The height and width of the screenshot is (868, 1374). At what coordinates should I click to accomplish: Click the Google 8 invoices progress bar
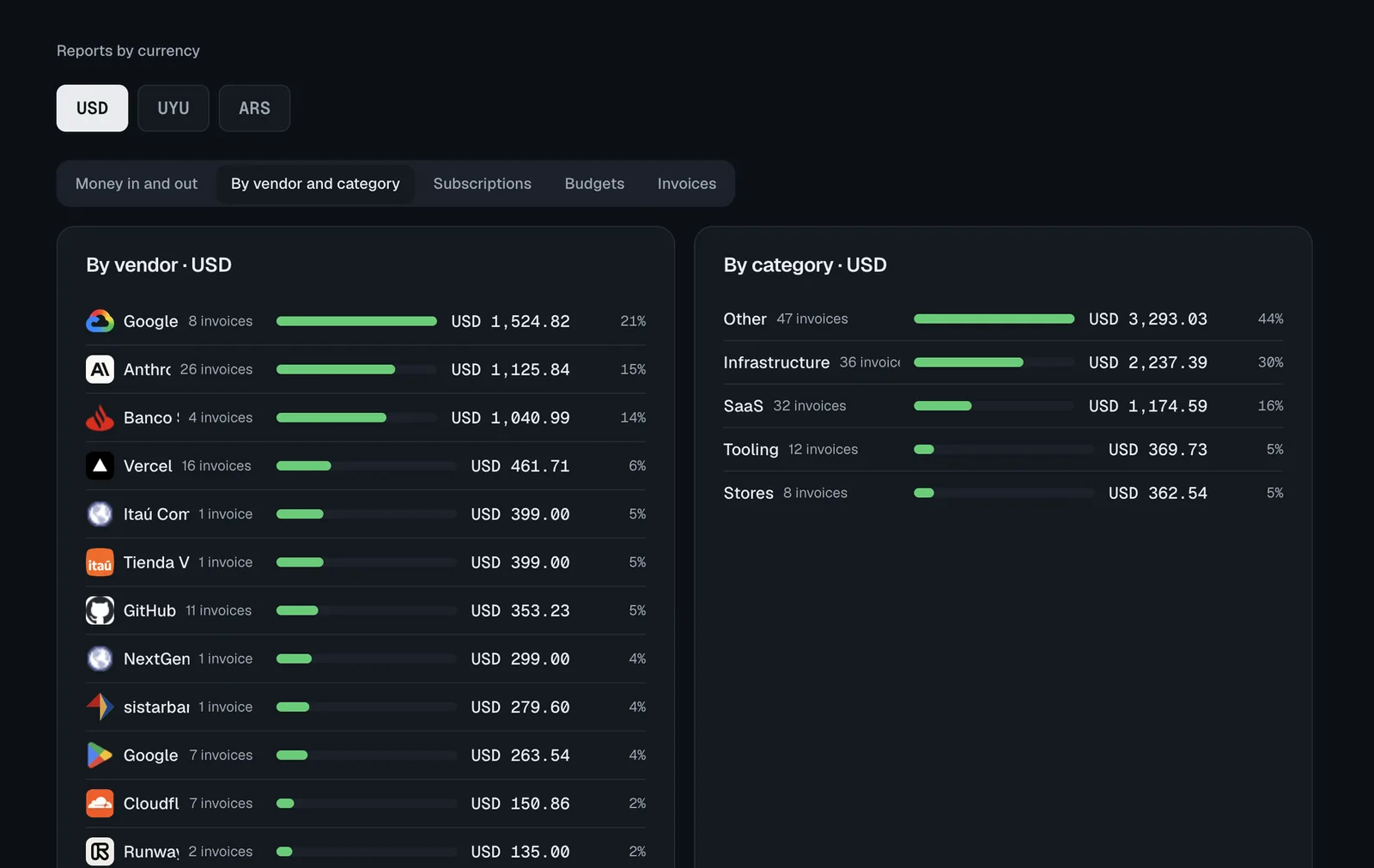(356, 321)
